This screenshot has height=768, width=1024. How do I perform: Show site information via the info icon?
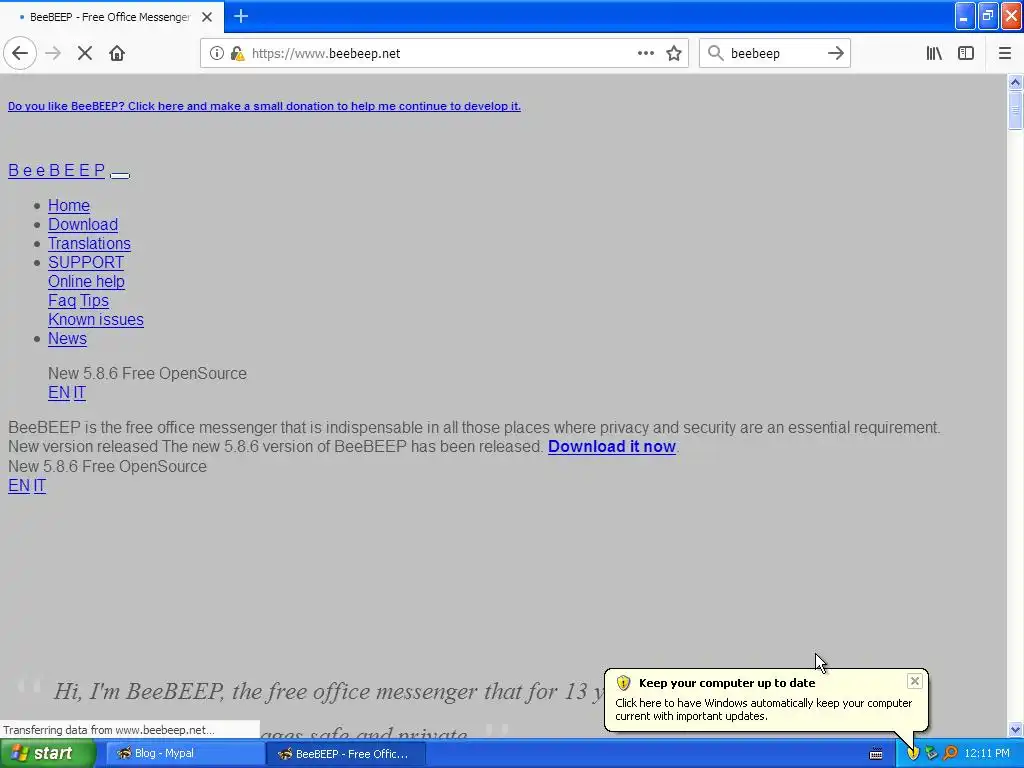216,54
